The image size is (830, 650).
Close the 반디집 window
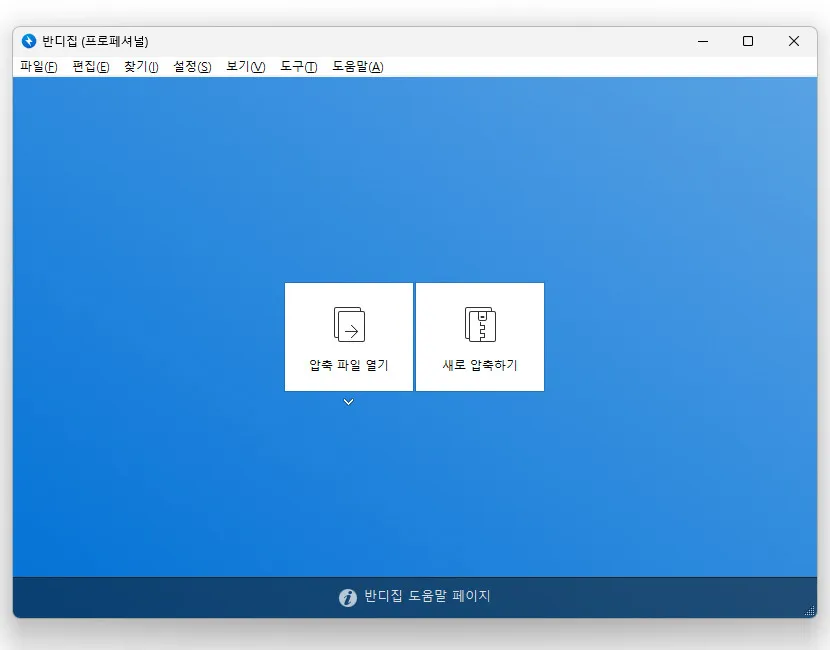tap(793, 41)
